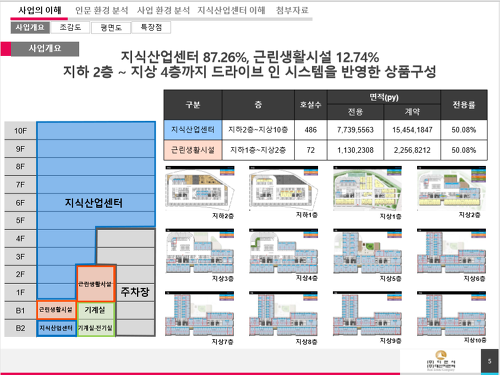Select the 사업개요 sub-tab button
This screenshot has height=375, width=500.
click(30, 27)
